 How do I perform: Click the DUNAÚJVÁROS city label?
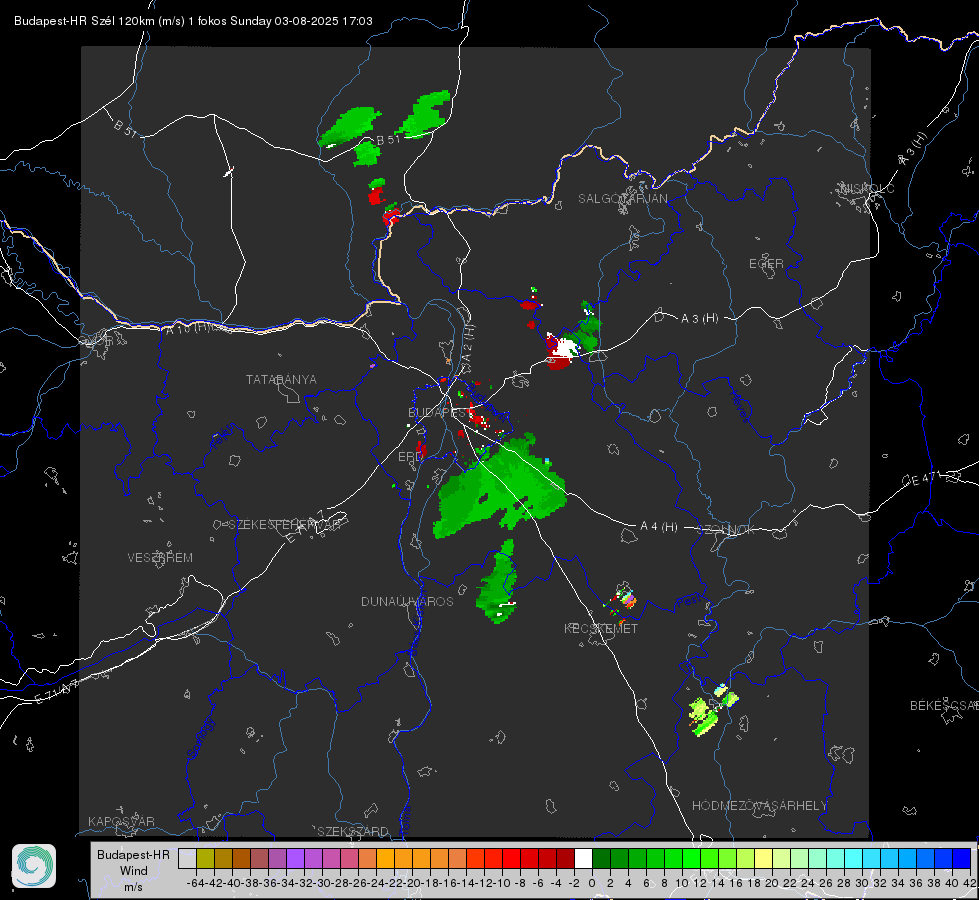pos(407,601)
